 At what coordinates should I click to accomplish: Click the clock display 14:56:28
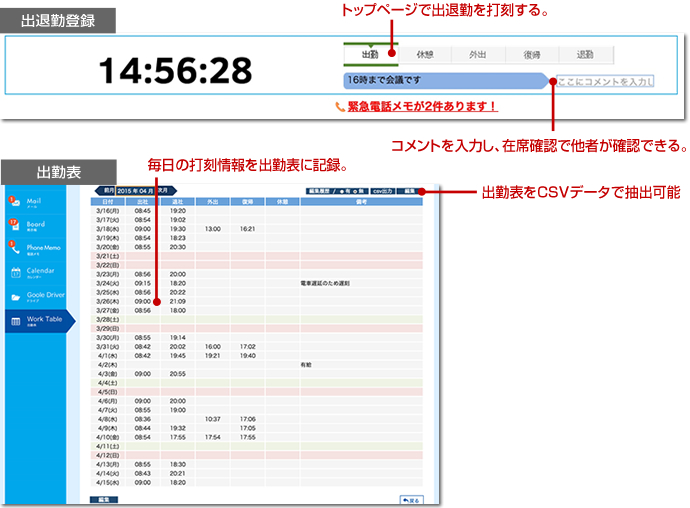(x=176, y=70)
